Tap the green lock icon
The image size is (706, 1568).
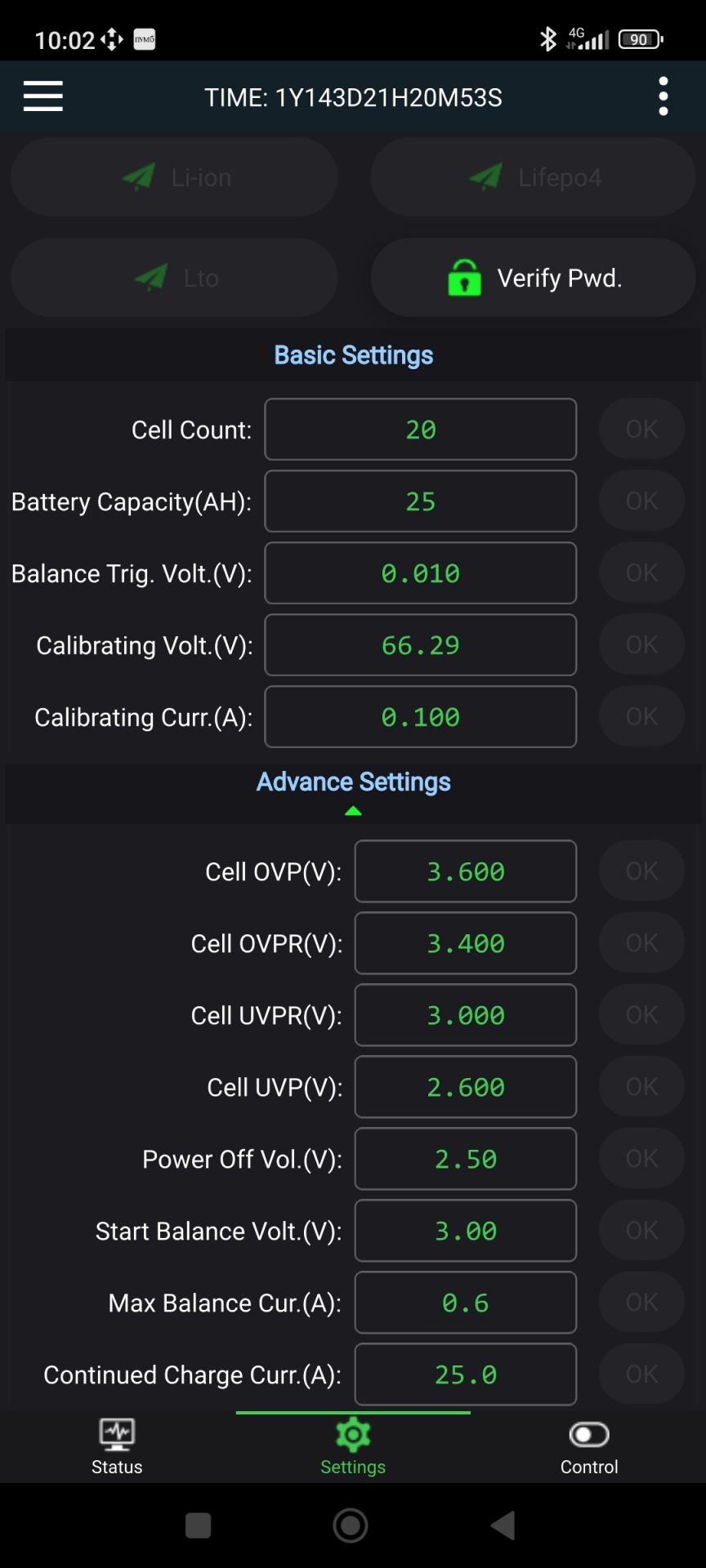coord(464,278)
